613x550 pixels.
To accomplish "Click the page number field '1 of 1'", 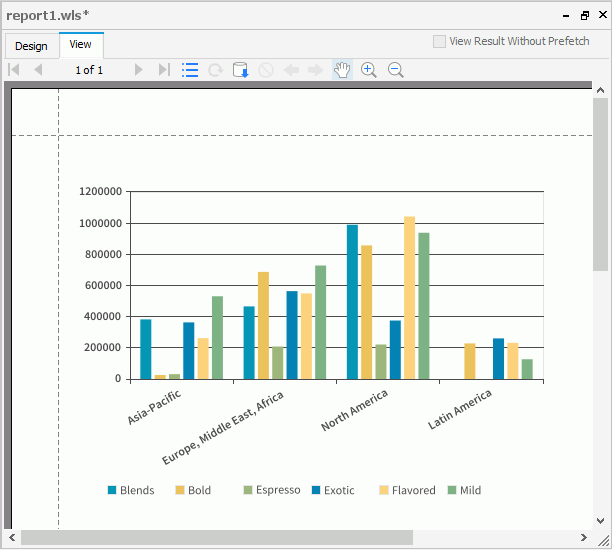I will (x=89, y=70).
